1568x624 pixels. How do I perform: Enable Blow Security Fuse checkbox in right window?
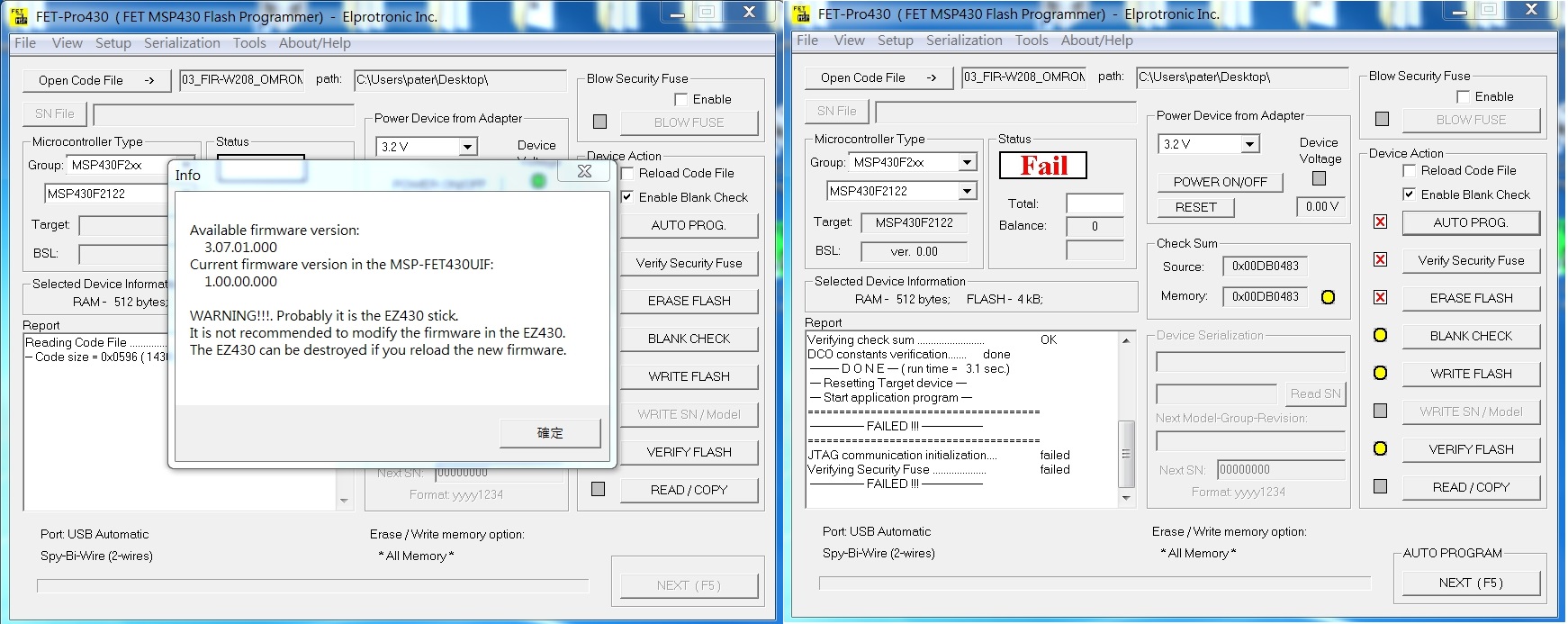pos(1463,96)
